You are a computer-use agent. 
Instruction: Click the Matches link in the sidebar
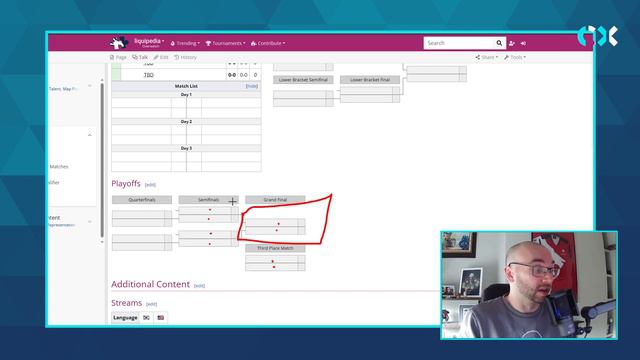[59, 167]
